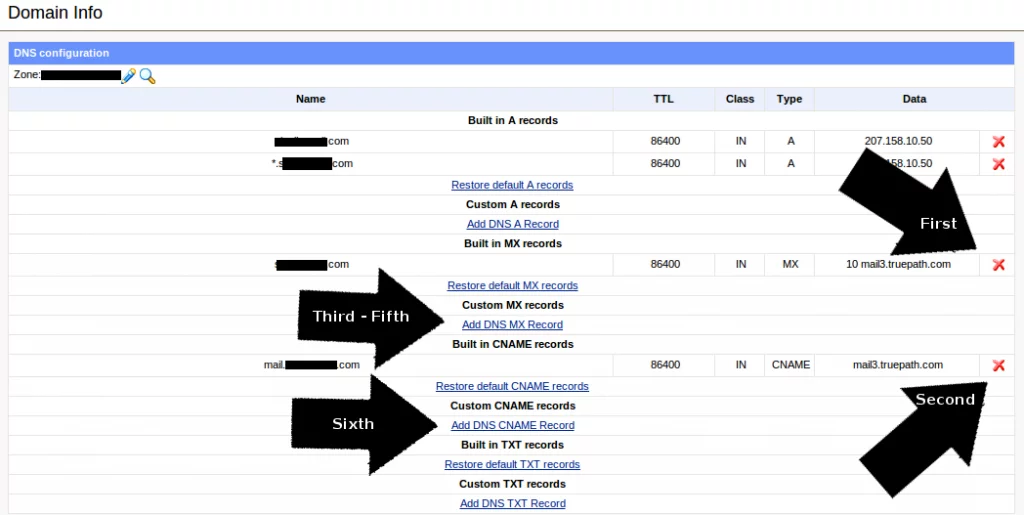Image resolution: width=1024 pixels, height=515 pixels.
Task: Click Restore default MX records
Action: [512, 286]
